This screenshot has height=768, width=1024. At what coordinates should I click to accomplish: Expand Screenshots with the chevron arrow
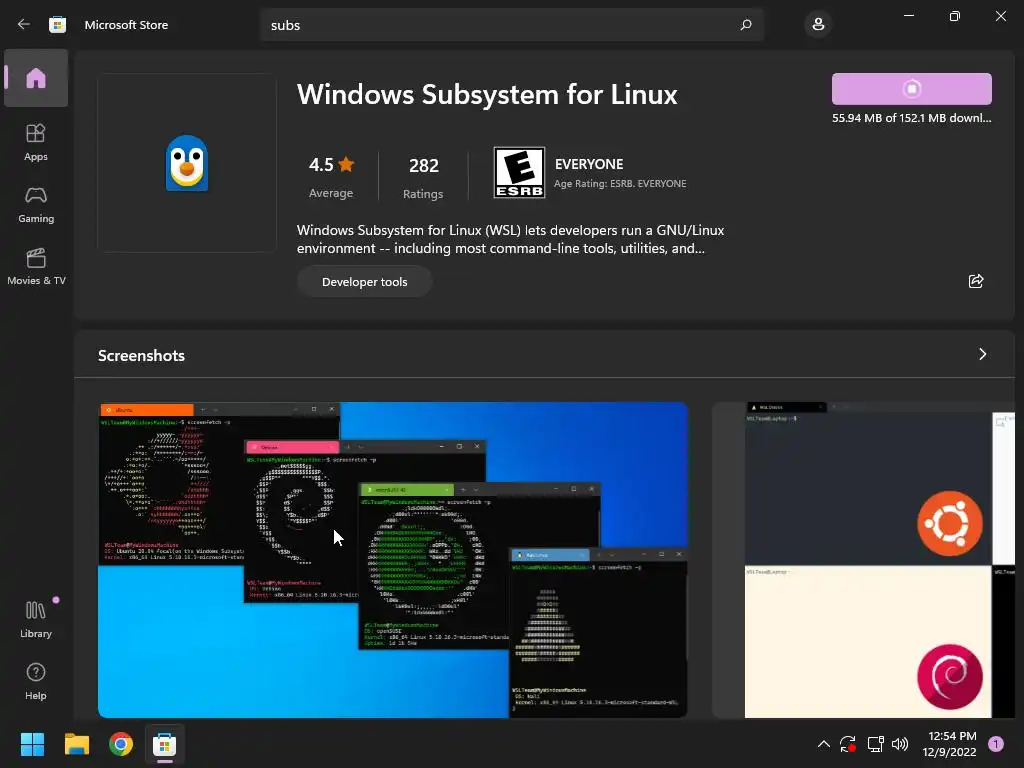[x=982, y=354]
